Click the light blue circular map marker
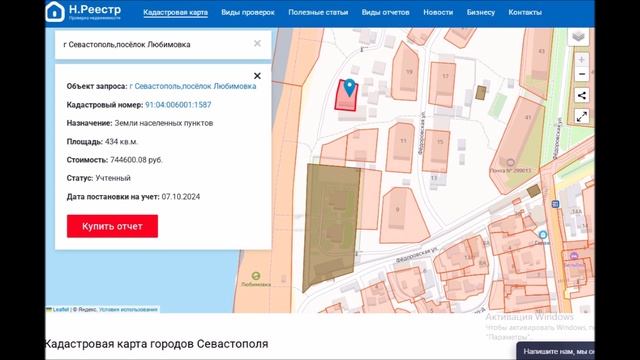The image size is (640, 360). click(543, 235)
